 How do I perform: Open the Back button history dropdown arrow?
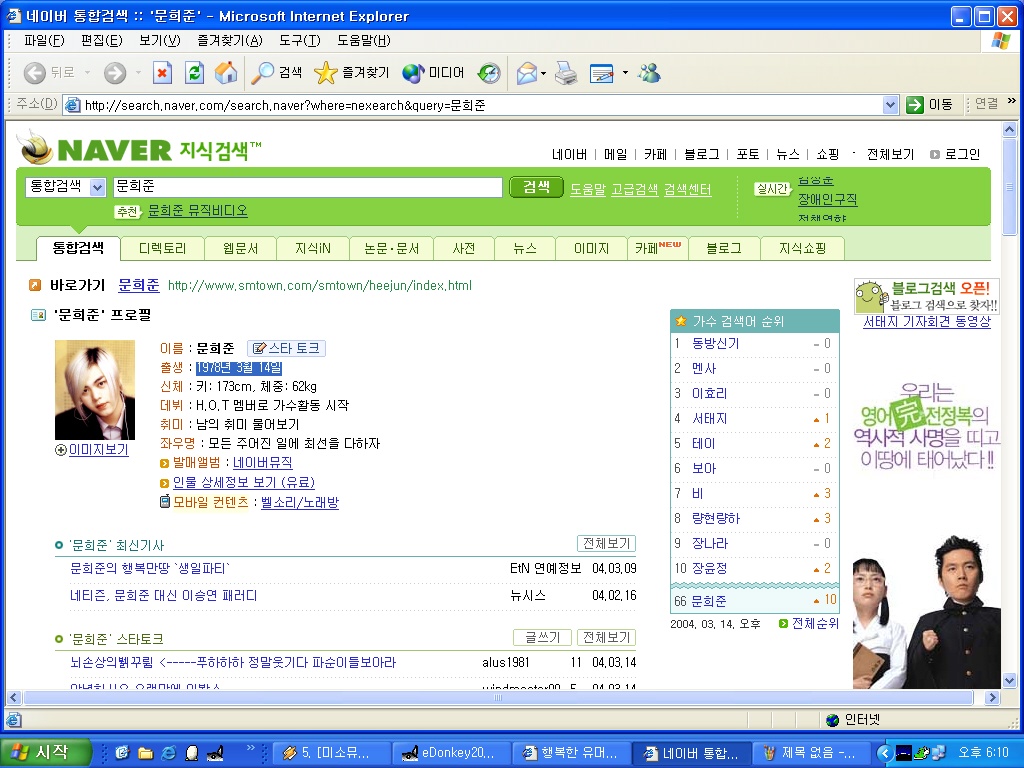(88, 72)
